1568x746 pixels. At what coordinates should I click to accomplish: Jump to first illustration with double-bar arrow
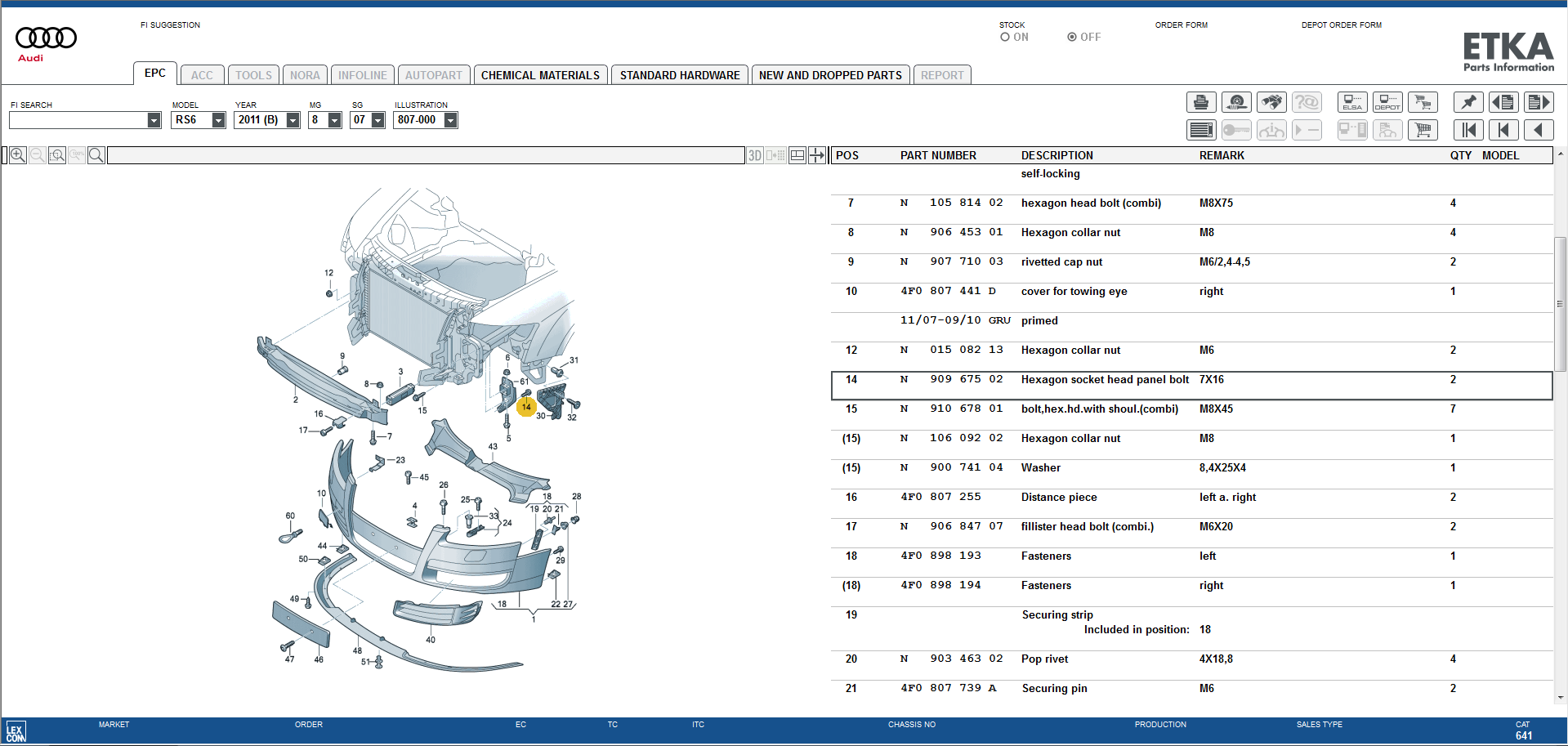click(1468, 130)
